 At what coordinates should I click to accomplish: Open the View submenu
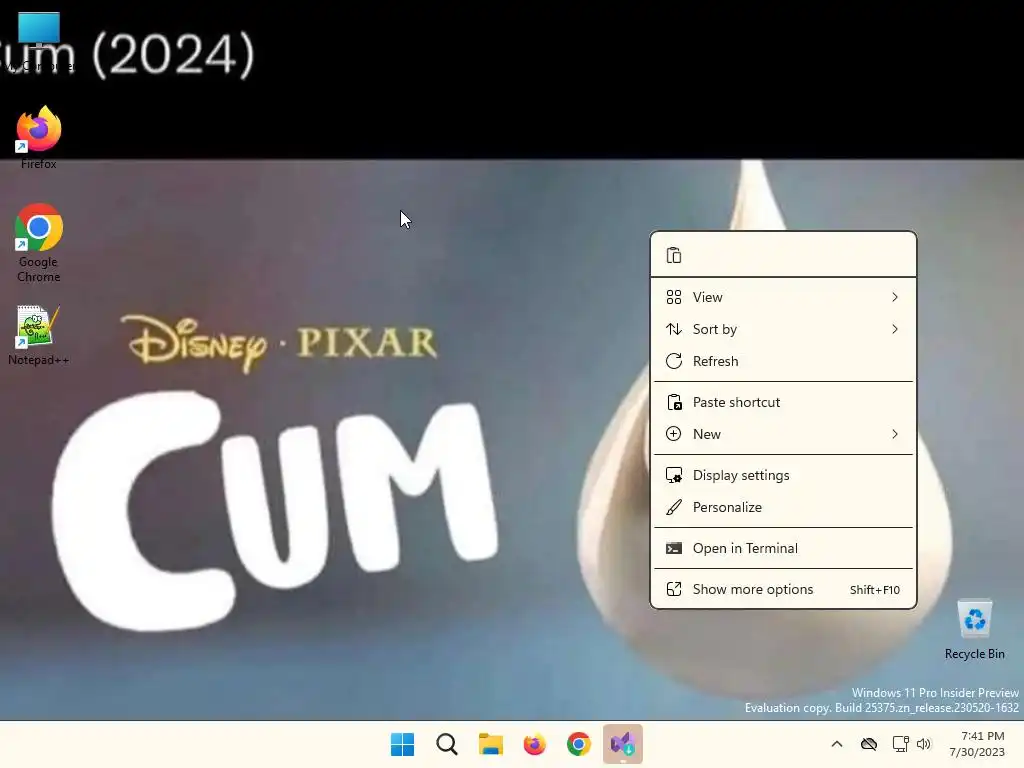[783, 297]
